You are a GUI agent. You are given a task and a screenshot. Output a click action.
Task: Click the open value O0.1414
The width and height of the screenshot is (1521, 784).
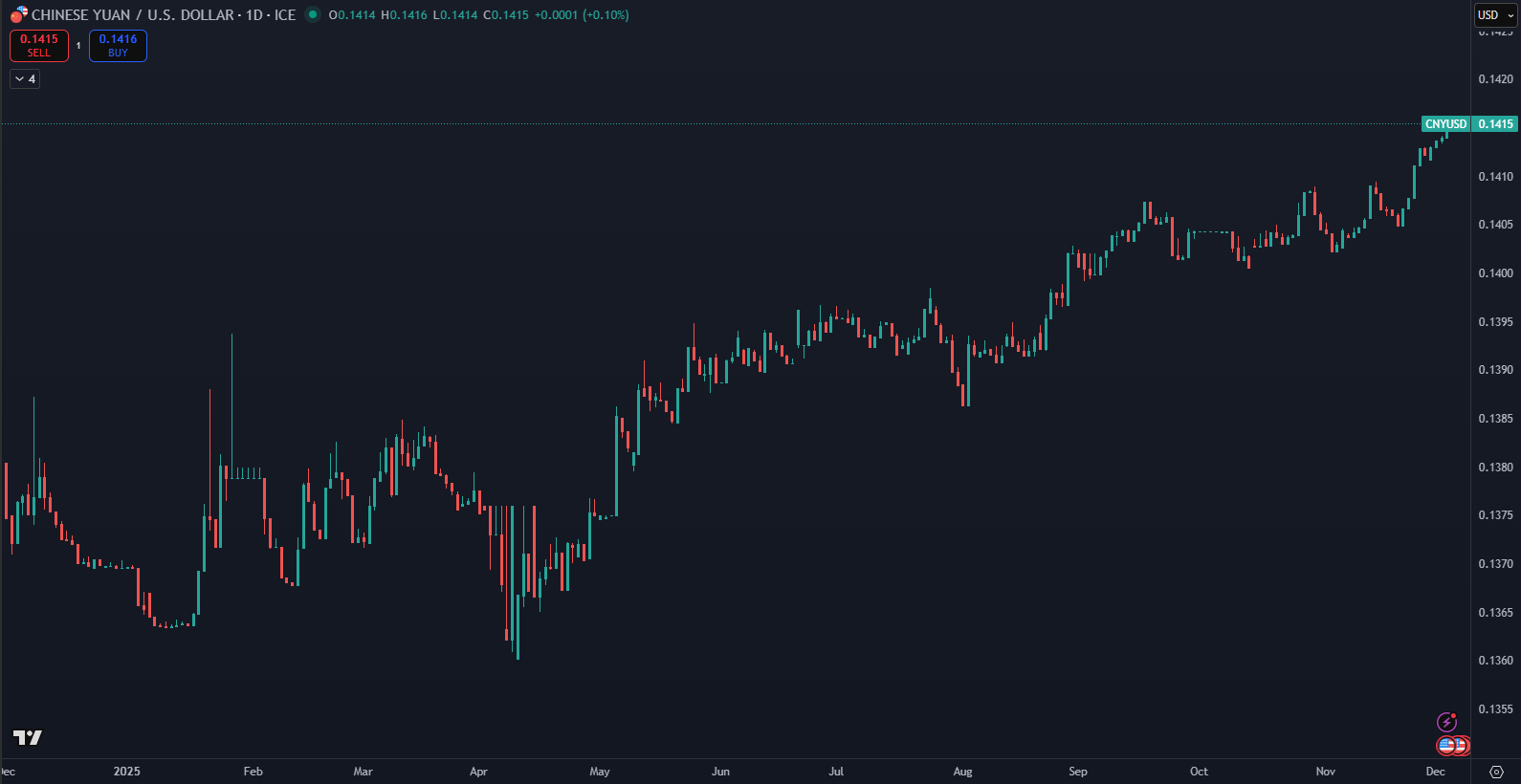(x=352, y=15)
